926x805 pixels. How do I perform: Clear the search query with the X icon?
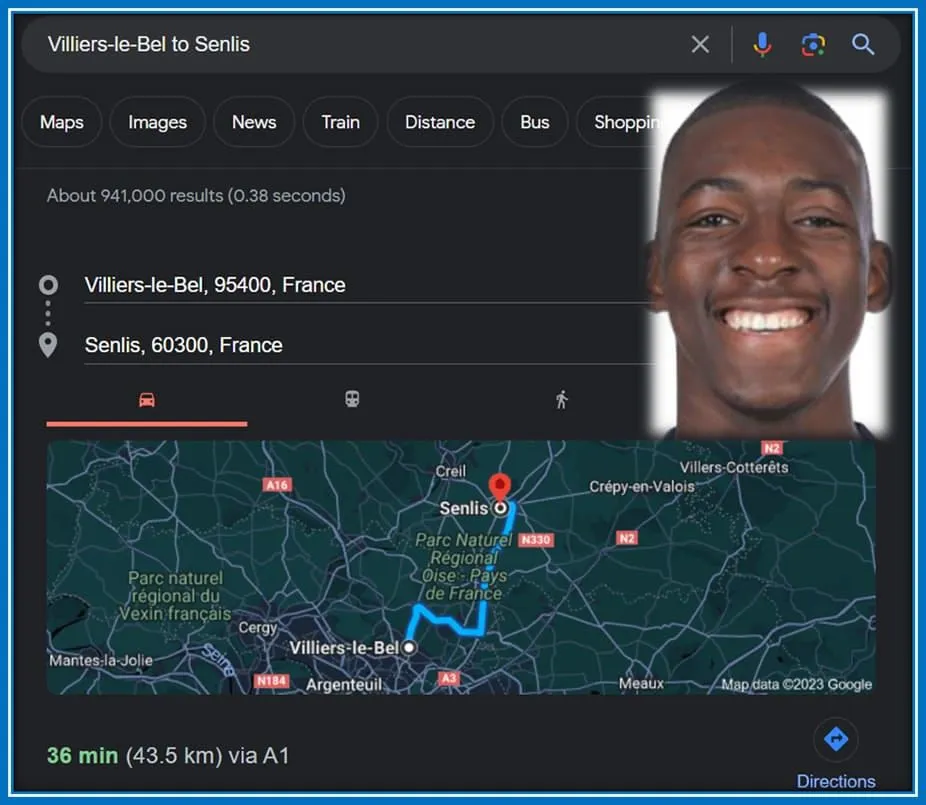click(x=700, y=44)
